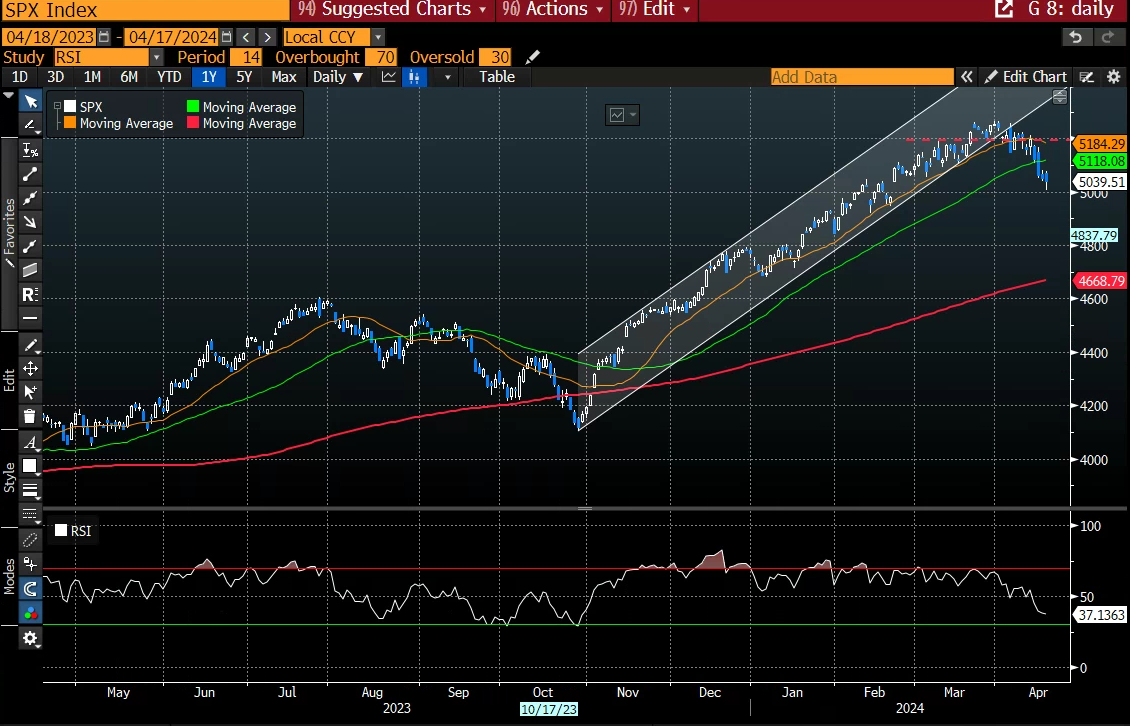
Task: Select the arrow pointer tool
Action: (x=30, y=102)
